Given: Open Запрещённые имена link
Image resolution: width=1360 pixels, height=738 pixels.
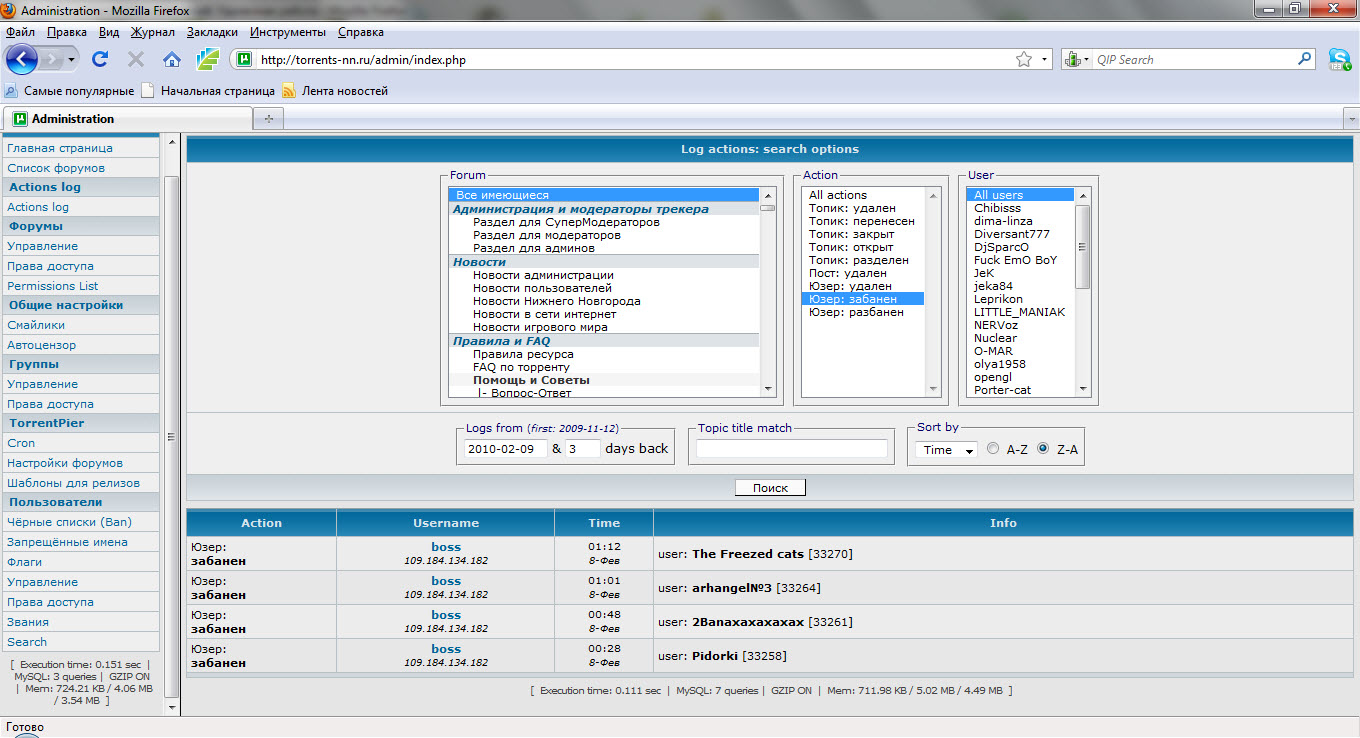Looking at the screenshot, I should [67, 542].
